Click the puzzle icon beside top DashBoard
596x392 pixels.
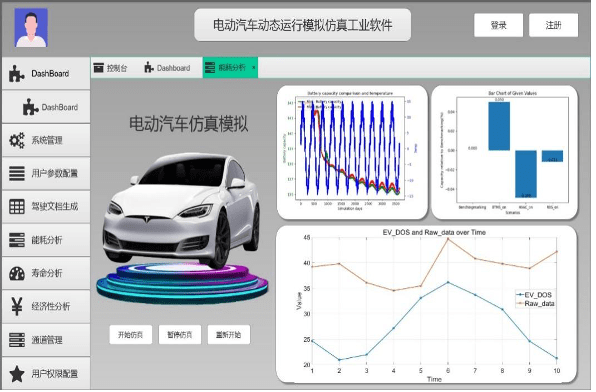[x=16, y=74]
